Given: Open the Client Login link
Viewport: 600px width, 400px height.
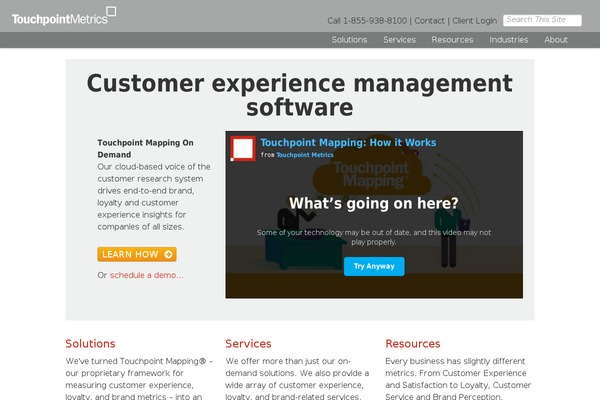Looking at the screenshot, I should [474, 21].
